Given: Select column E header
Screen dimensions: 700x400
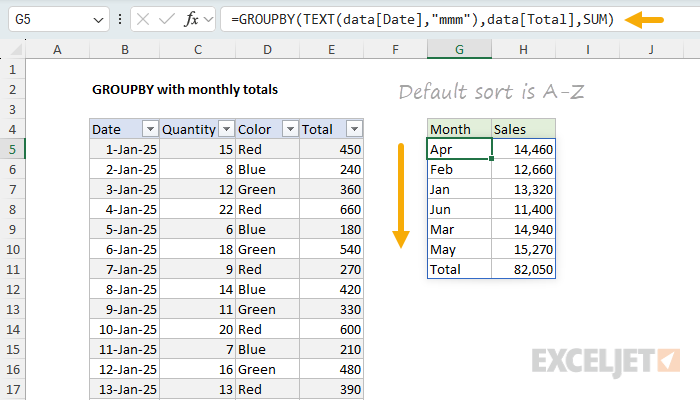Looking at the screenshot, I should tap(331, 49).
